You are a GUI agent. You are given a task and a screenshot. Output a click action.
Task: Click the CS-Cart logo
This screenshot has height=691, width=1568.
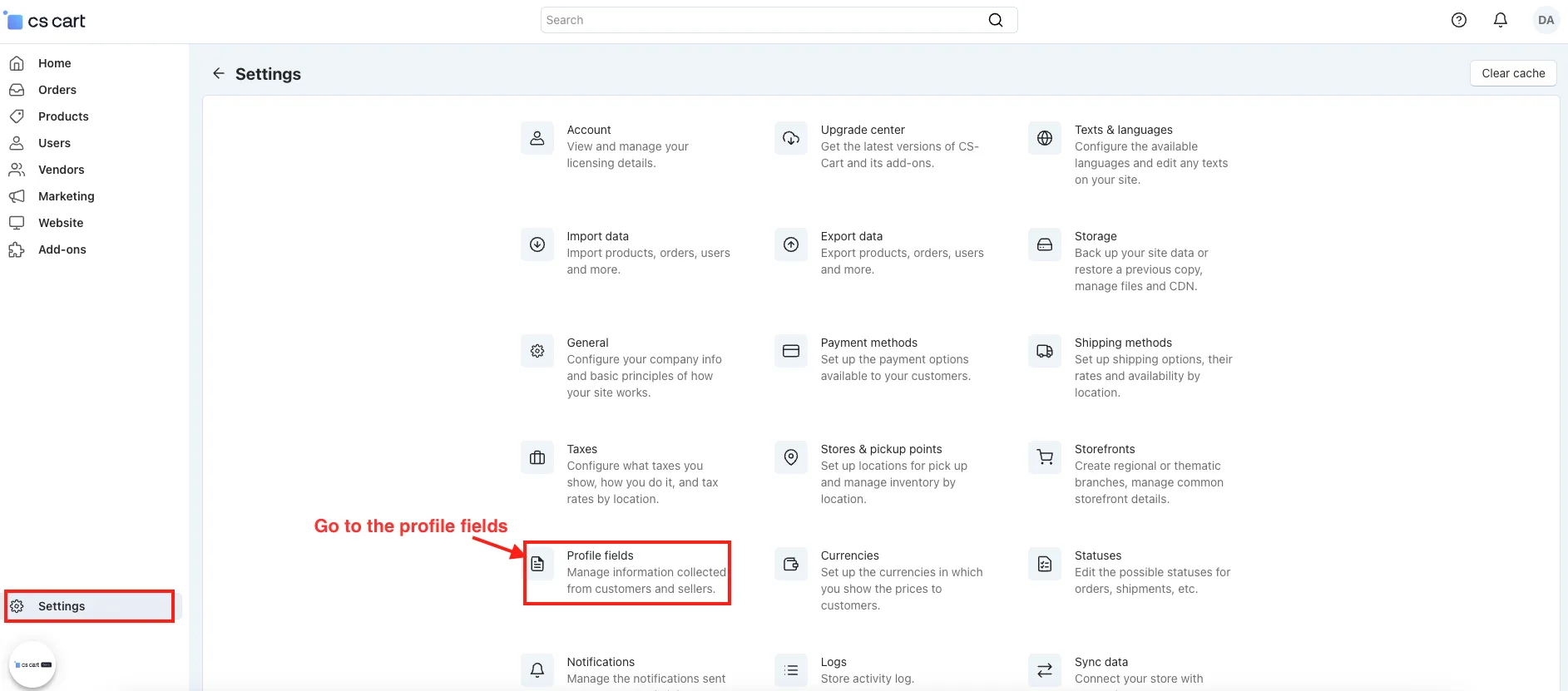(x=45, y=21)
